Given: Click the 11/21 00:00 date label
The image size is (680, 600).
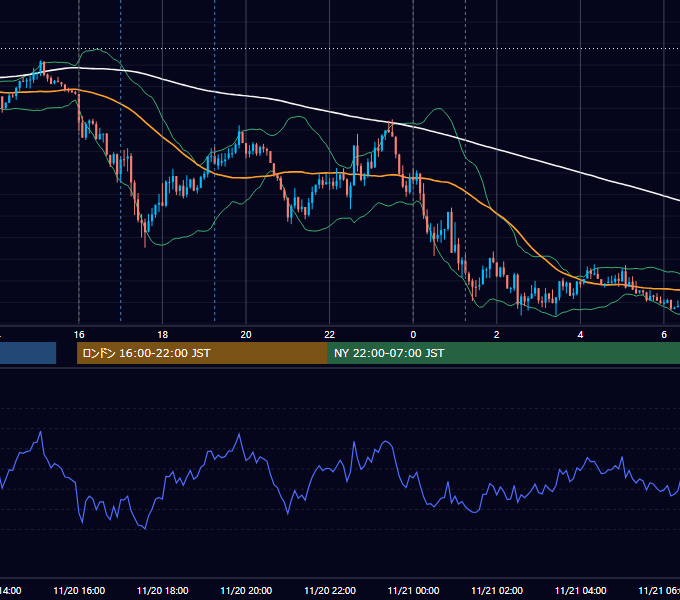Looking at the screenshot, I should pos(413,590).
